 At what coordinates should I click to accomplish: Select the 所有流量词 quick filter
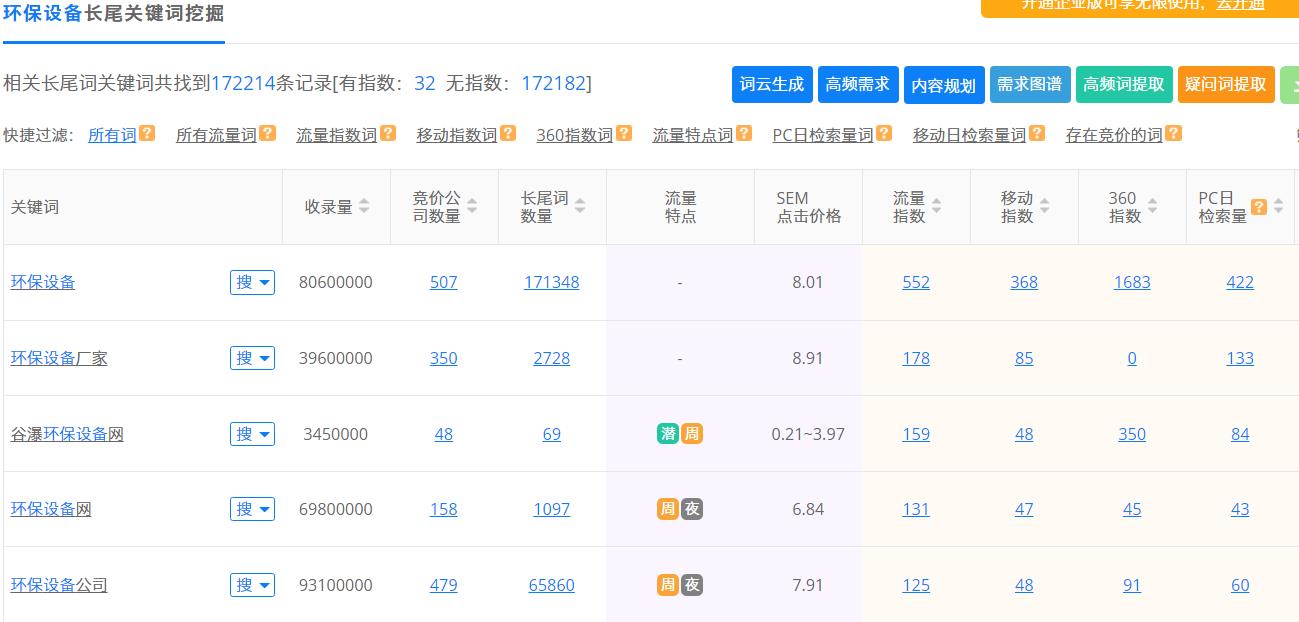coord(216,134)
